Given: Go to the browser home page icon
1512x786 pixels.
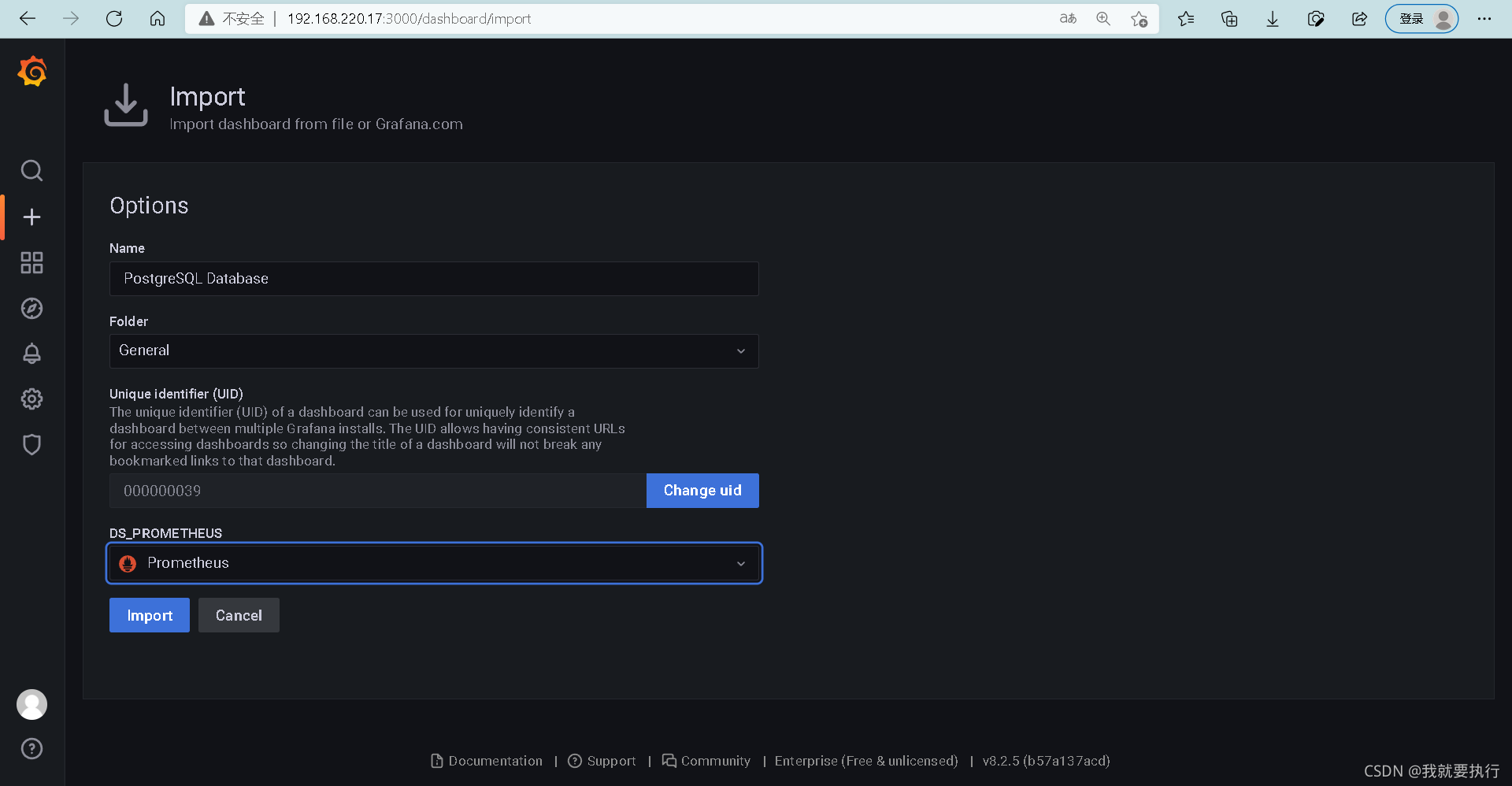Looking at the screenshot, I should click(x=157, y=18).
